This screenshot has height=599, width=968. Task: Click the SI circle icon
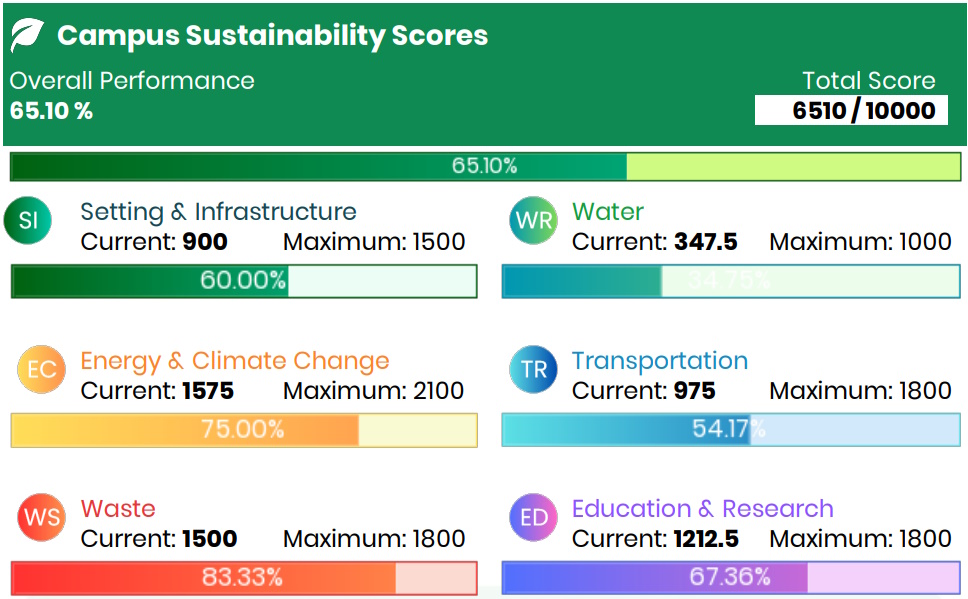[28, 221]
